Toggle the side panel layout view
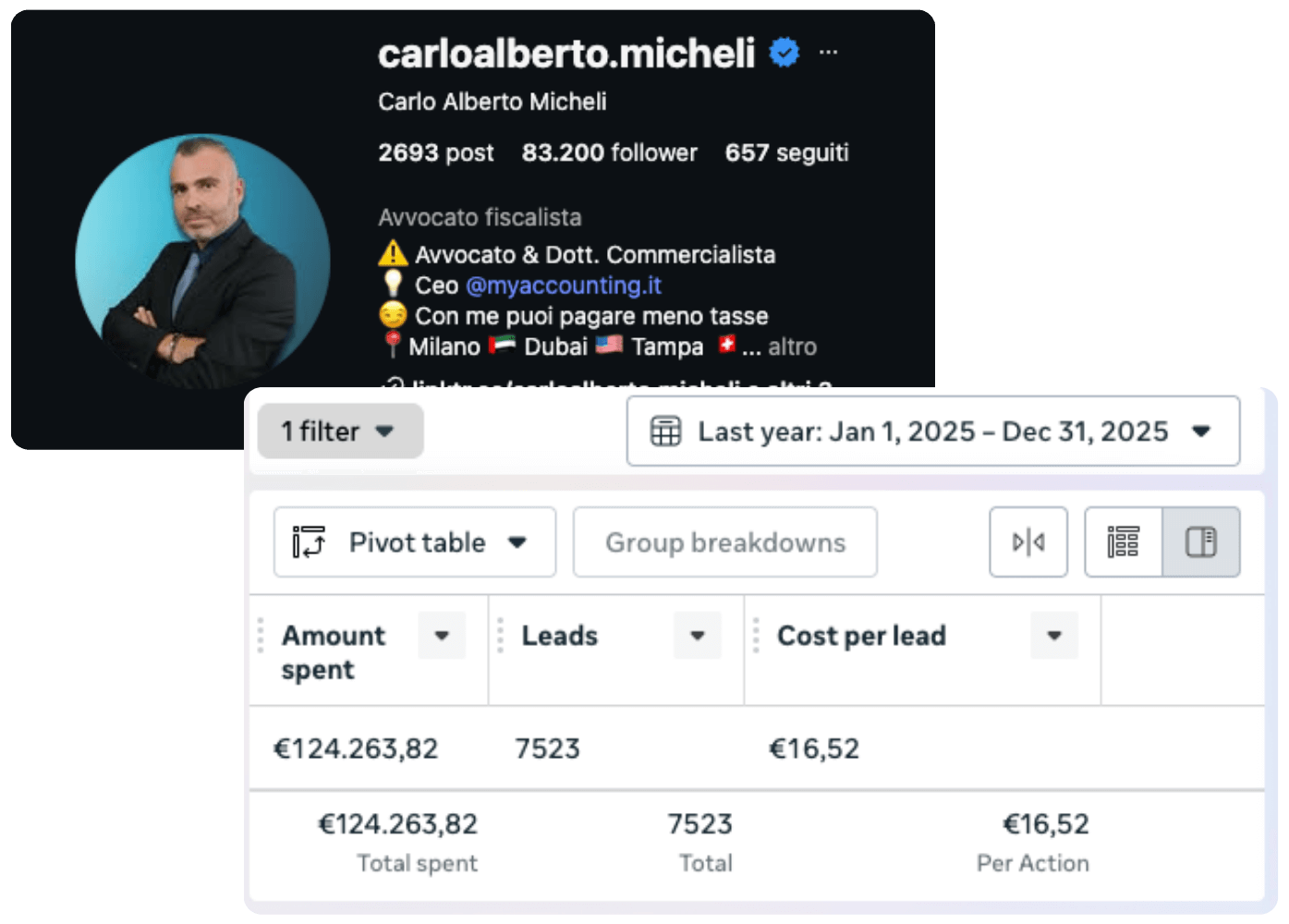 (x=1200, y=542)
